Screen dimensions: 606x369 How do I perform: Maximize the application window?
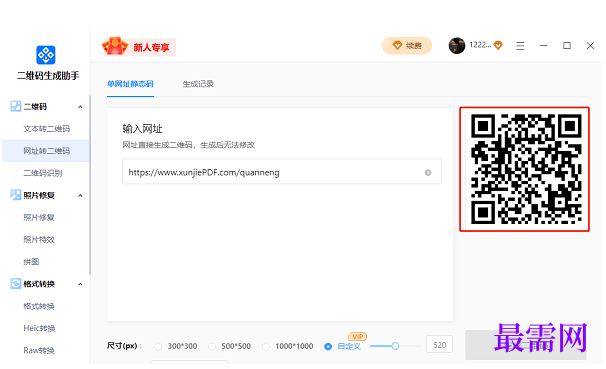[x=567, y=46]
